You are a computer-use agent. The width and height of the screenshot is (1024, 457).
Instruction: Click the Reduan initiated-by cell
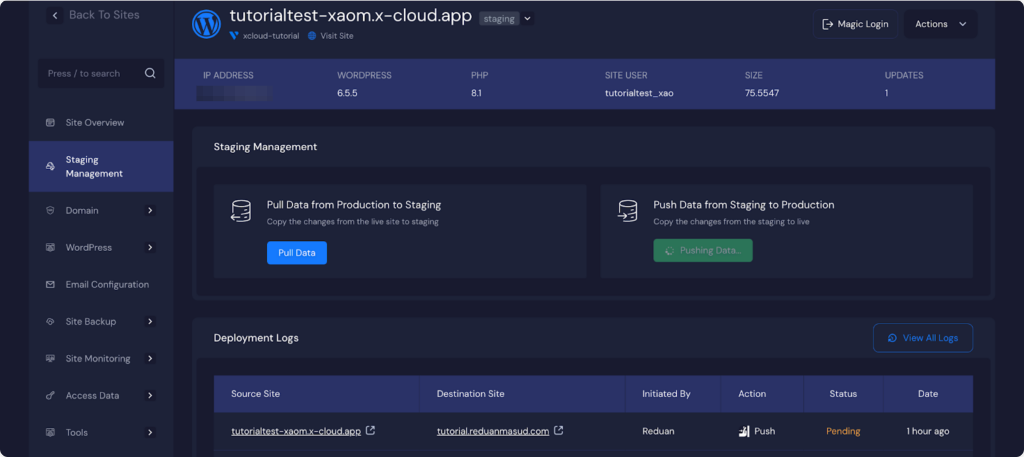pos(658,432)
